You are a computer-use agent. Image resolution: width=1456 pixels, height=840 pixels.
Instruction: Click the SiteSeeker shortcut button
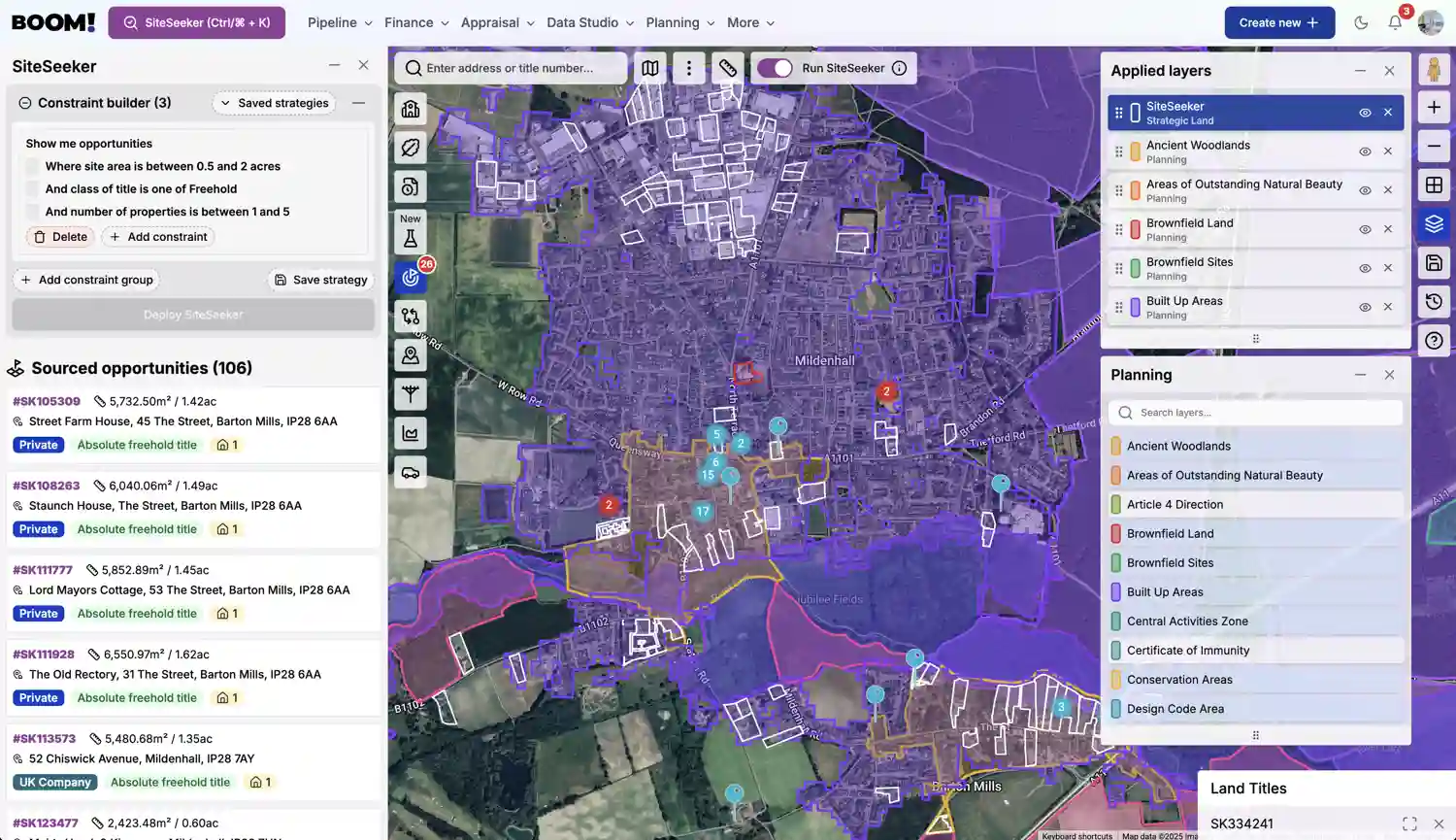coord(197,22)
